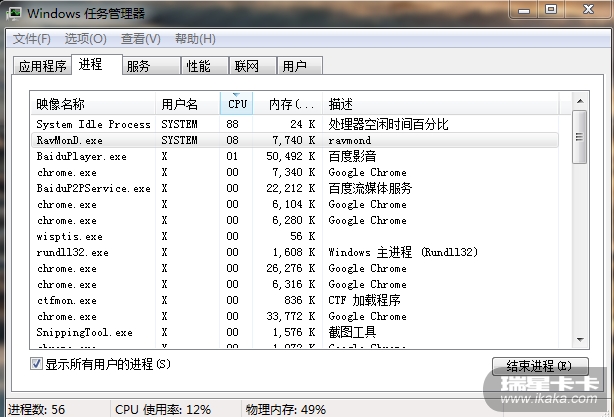Click the 结束进程 button
Image resolution: width=614 pixels, height=417 pixels.
tap(540, 366)
